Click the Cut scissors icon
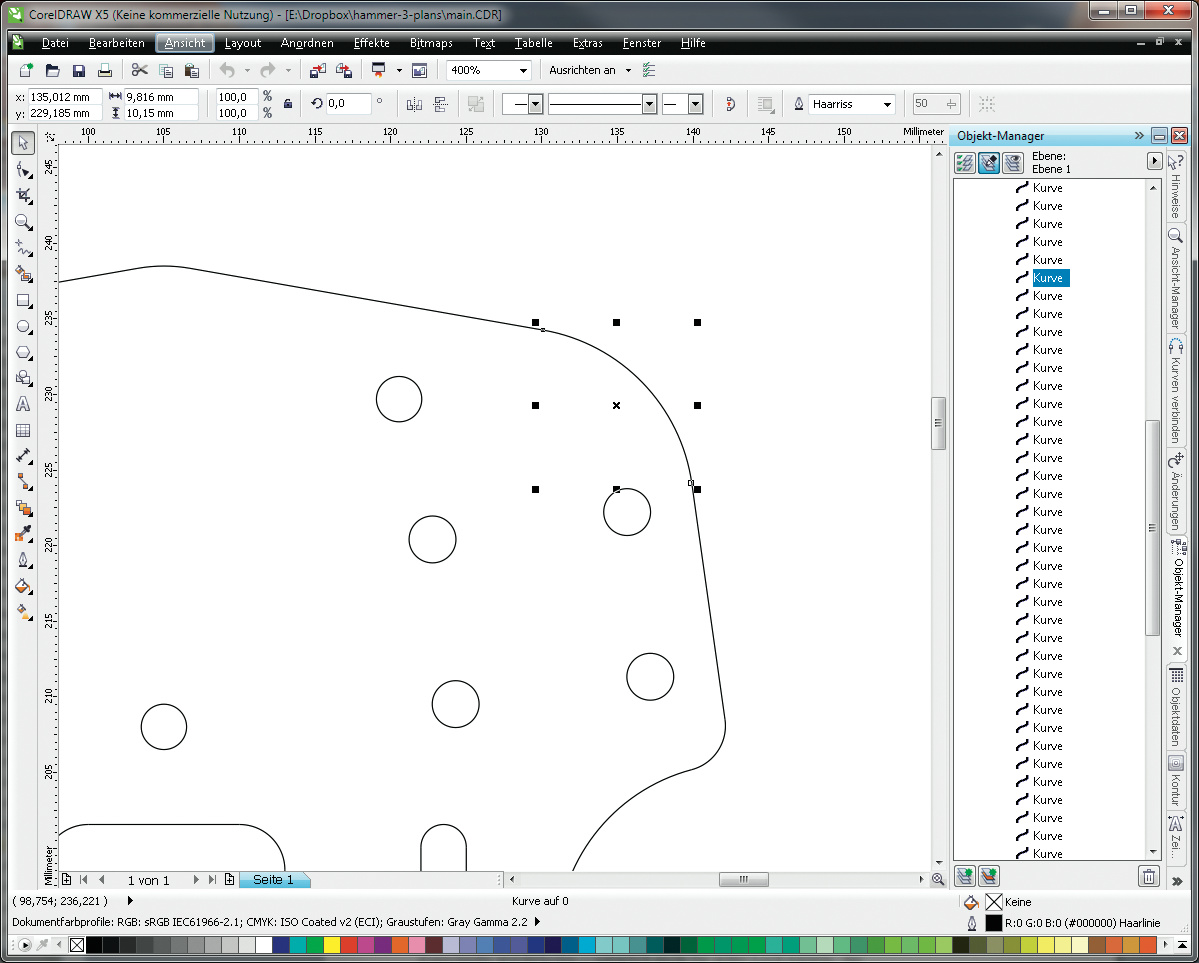 139,70
